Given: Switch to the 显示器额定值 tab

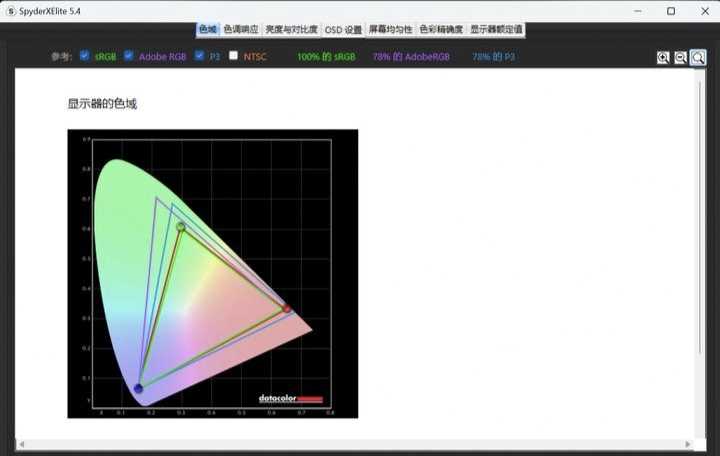Looking at the screenshot, I should coord(496,30).
